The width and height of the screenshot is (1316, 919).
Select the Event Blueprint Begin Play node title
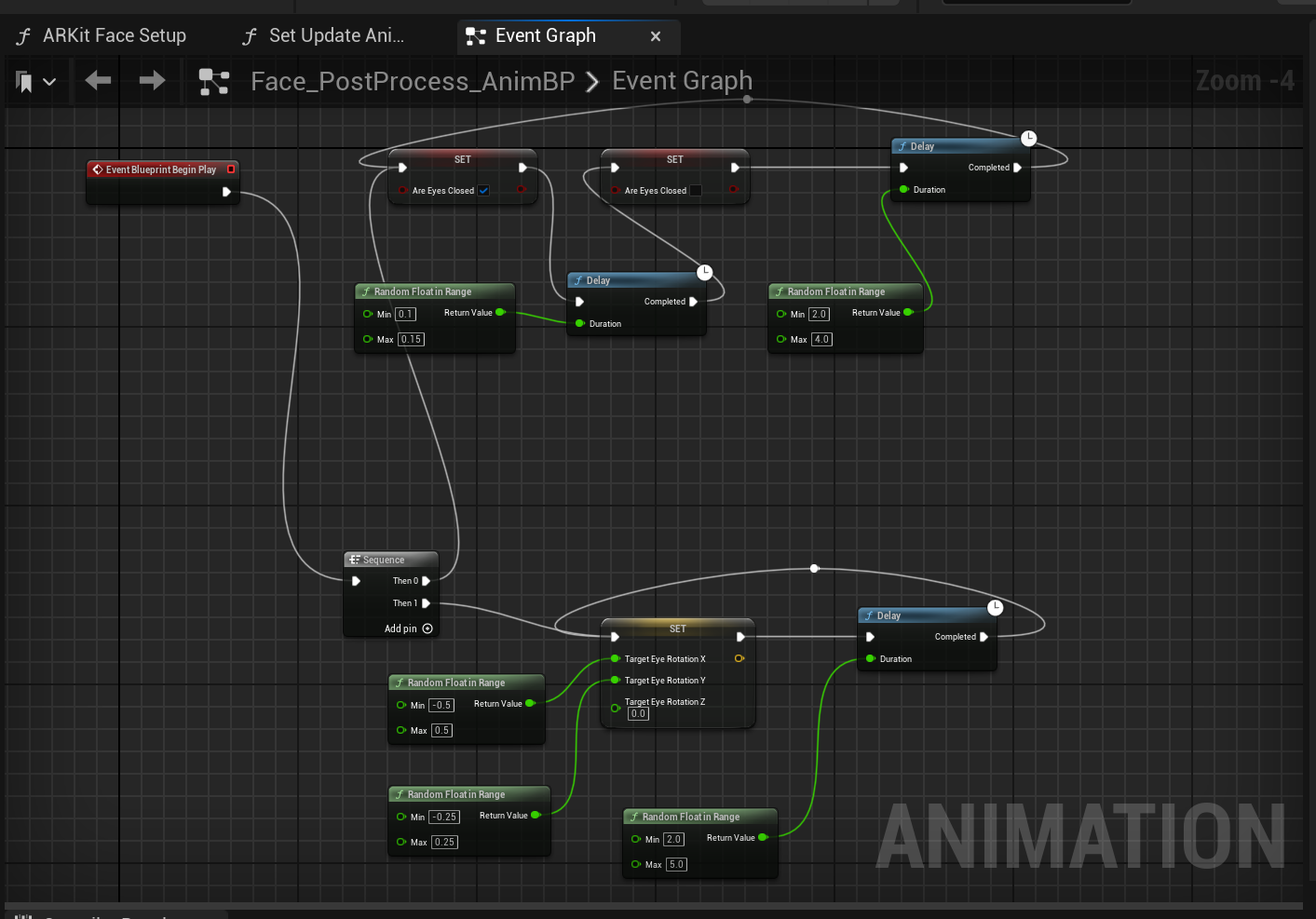(161, 169)
